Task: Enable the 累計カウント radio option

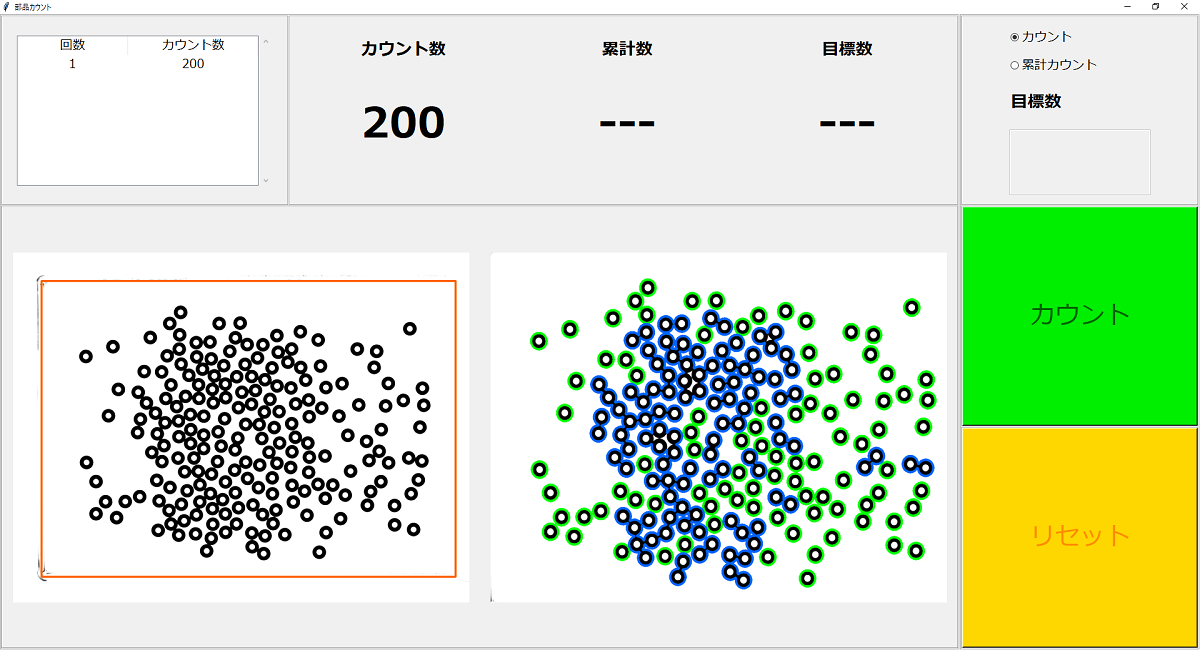Action: [x=1015, y=65]
